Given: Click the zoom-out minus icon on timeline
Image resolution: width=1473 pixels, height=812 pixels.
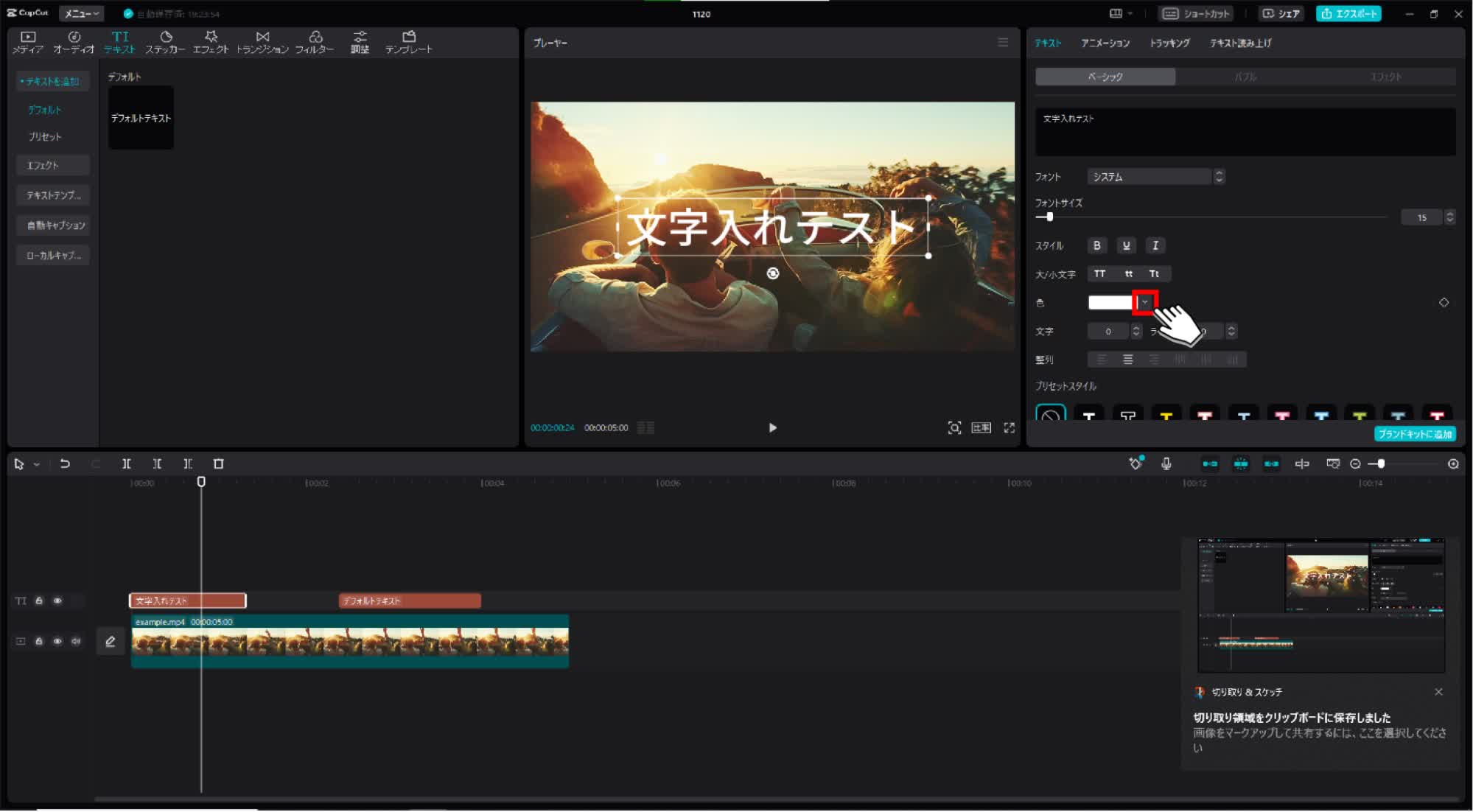Looking at the screenshot, I should click(x=1355, y=464).
